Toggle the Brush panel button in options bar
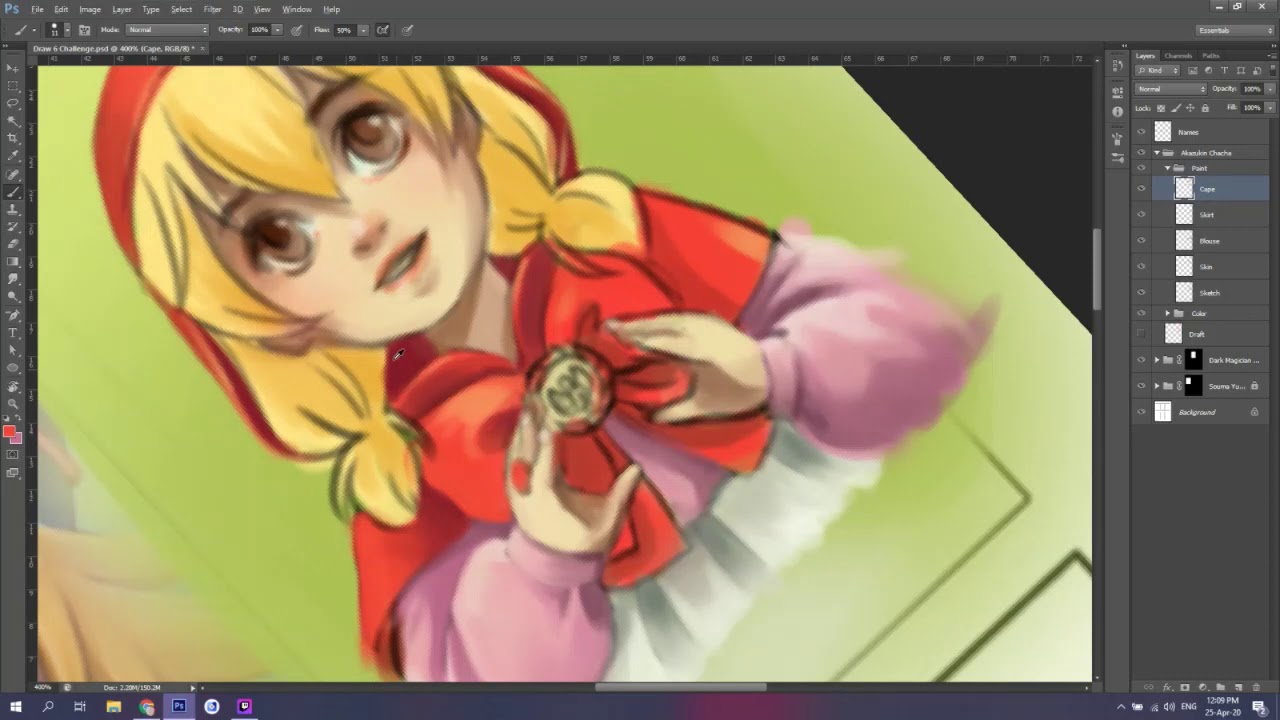The height and width of the screenshot is (720, 1280). (84, 30)
